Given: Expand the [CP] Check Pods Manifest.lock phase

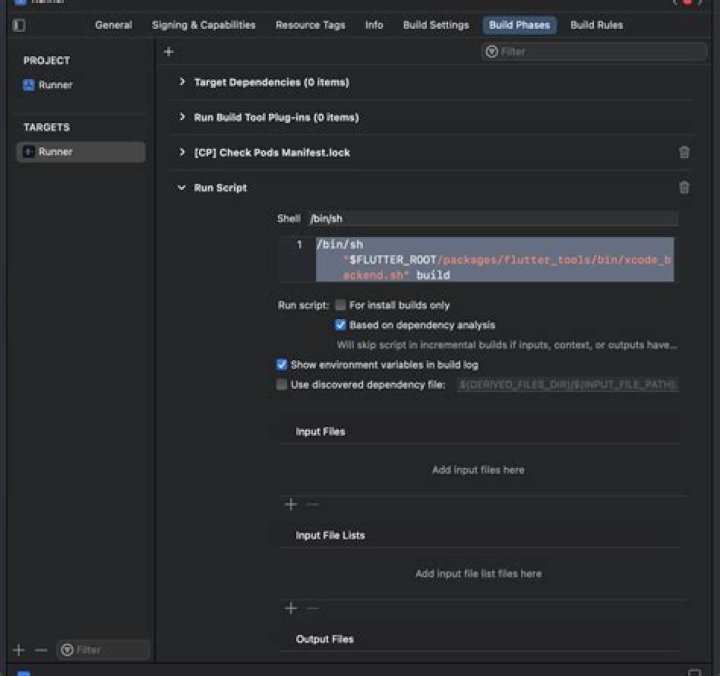Looking at the screenshot, I should (182, 152).
